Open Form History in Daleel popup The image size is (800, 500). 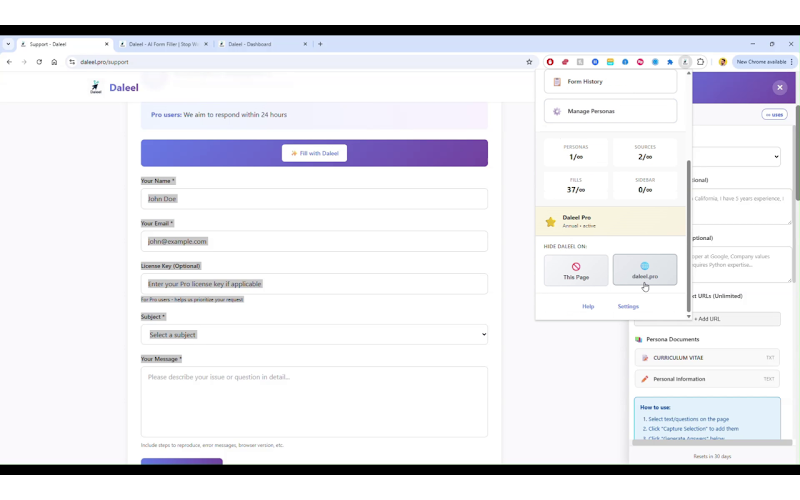click(610, 82)
